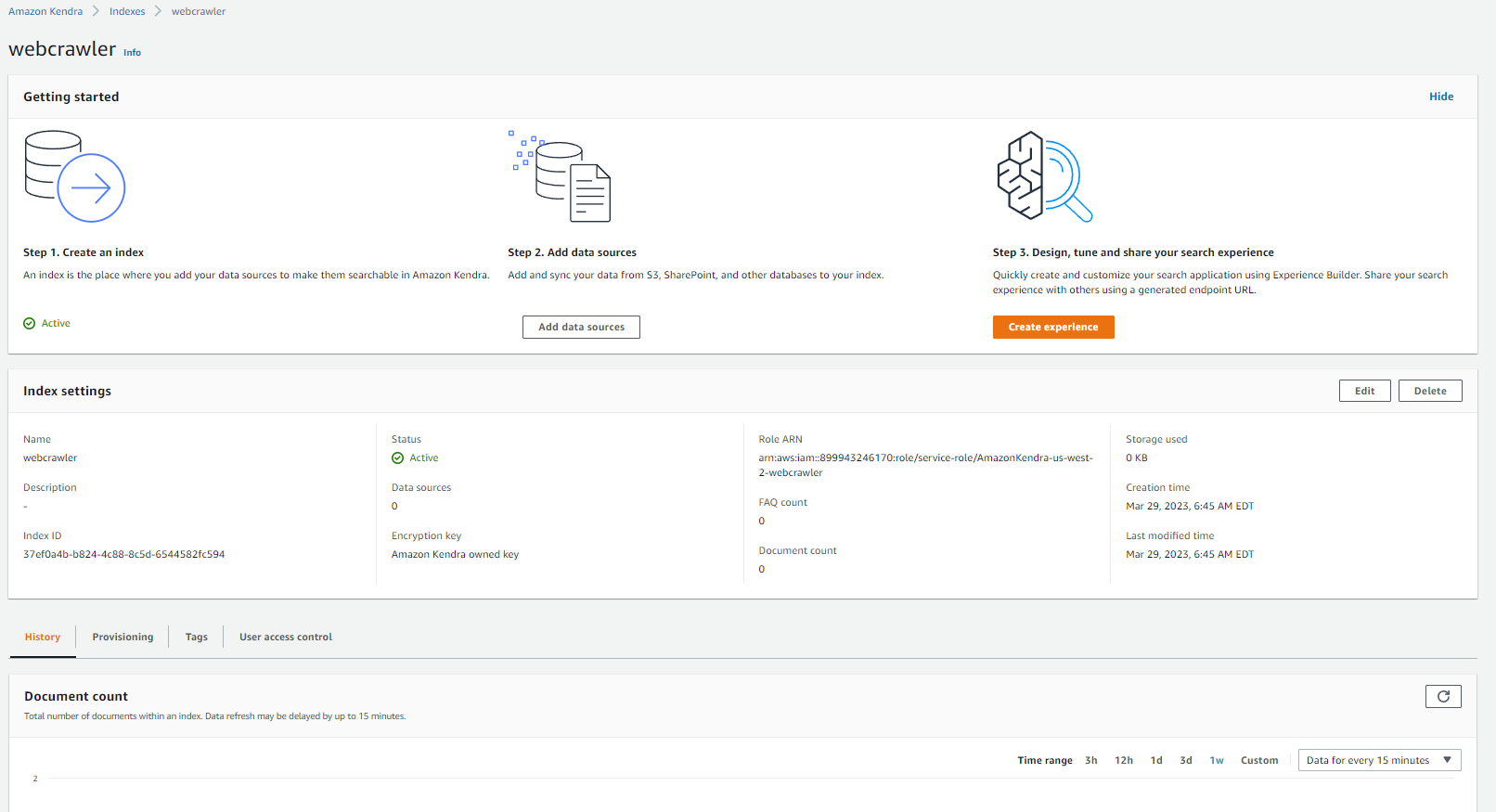Open the Tags tab
This screenshot has height=812, width=1496.
pyautogui.click(x=196, y=638)
